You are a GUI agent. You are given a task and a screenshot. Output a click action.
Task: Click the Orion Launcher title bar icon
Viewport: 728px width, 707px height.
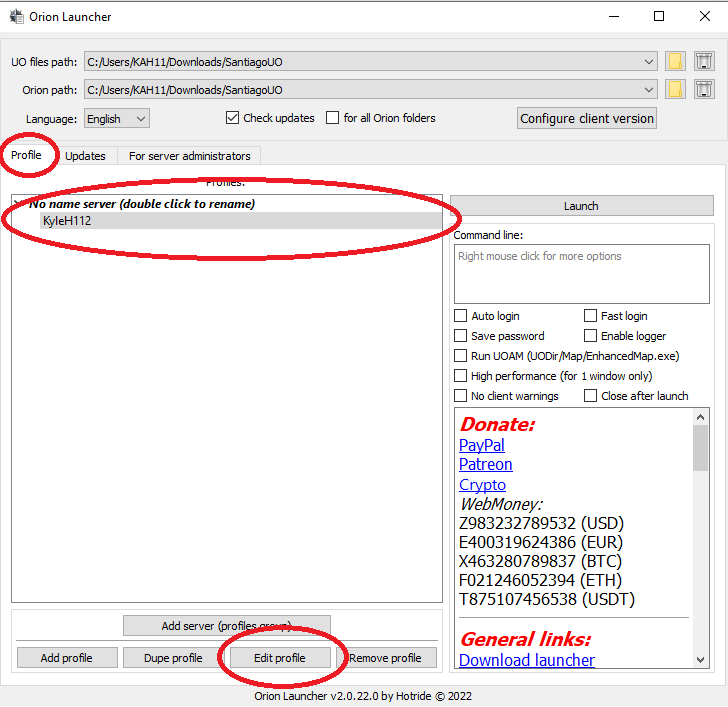(x=16, y=16)
